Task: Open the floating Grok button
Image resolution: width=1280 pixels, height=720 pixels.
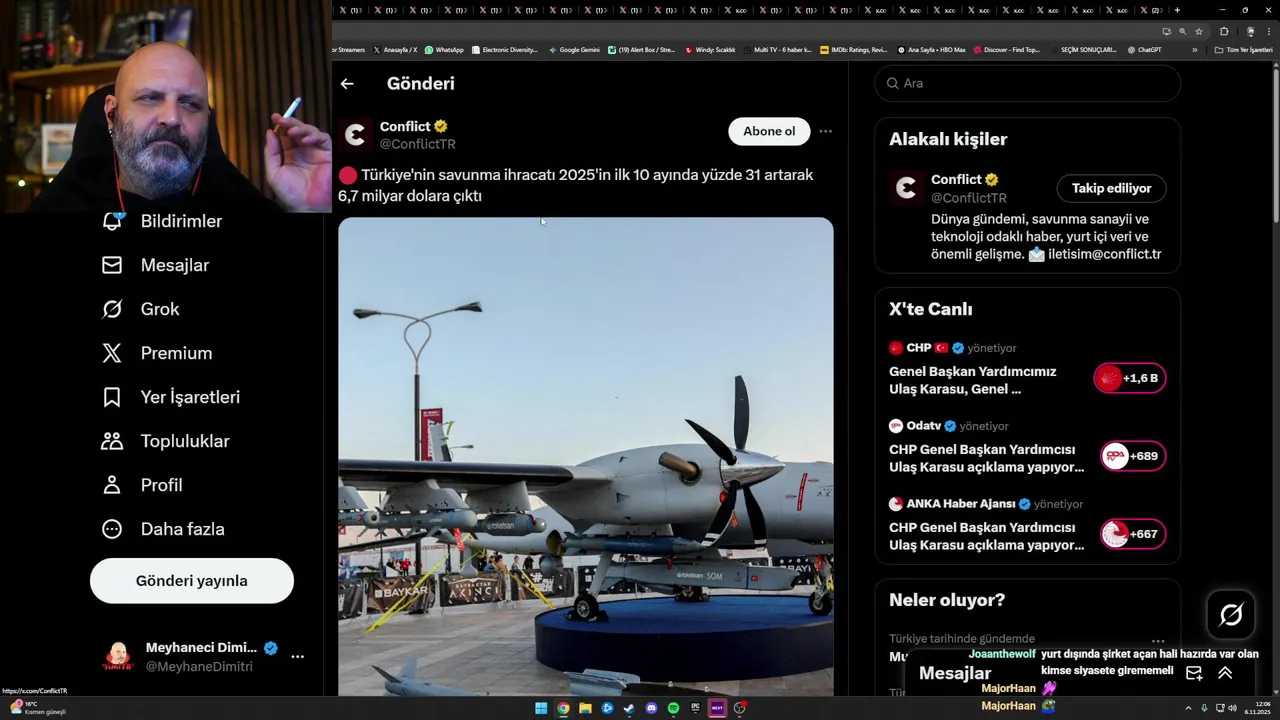Action: click(x=1231, y=614)
